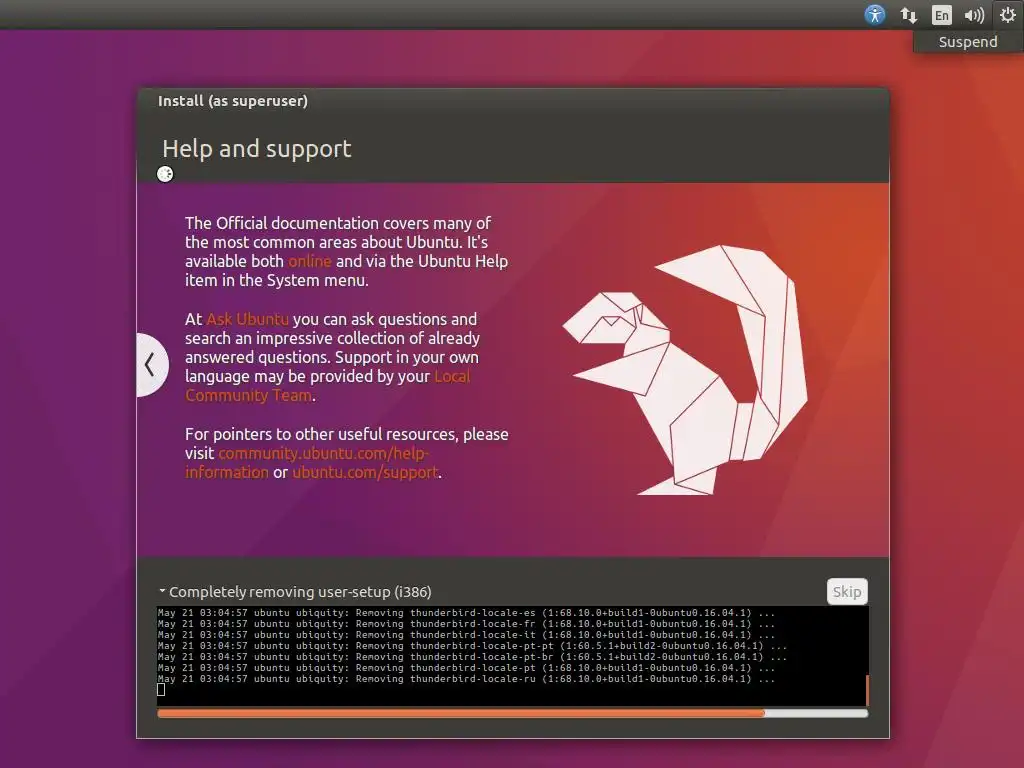Image resolution: width=1024 pixels, height=768 pixels.
Task: Click the origami squirrel illustration
Action: pyautogui.click(x=685, y=370)
